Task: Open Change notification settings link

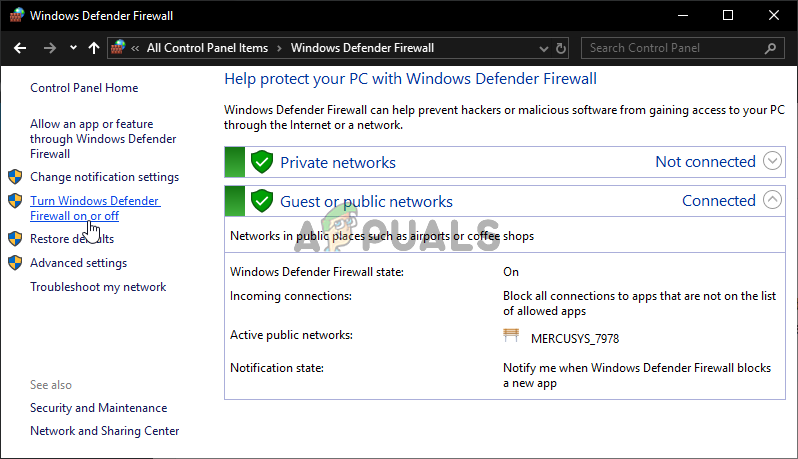Action: point(104,177)
